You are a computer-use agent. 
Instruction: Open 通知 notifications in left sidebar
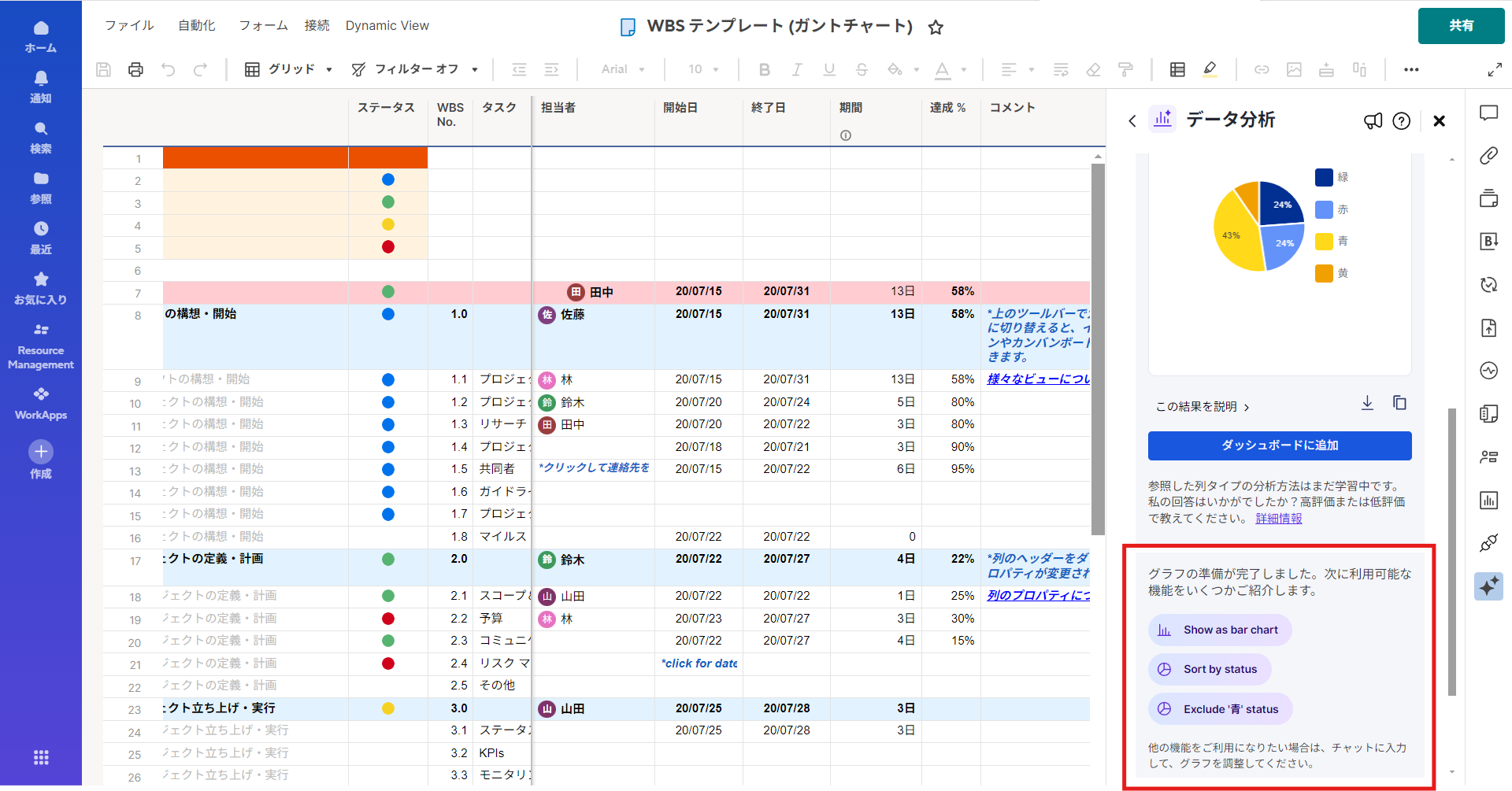coord(41,87)
